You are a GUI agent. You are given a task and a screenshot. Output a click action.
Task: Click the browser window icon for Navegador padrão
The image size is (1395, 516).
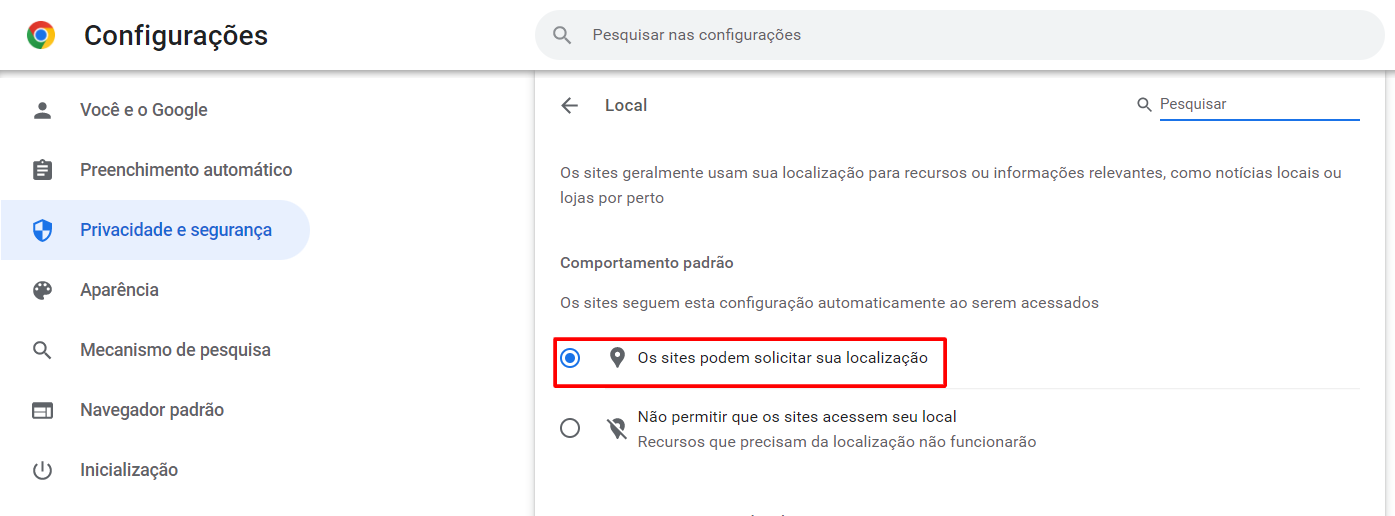coord(42,410)
